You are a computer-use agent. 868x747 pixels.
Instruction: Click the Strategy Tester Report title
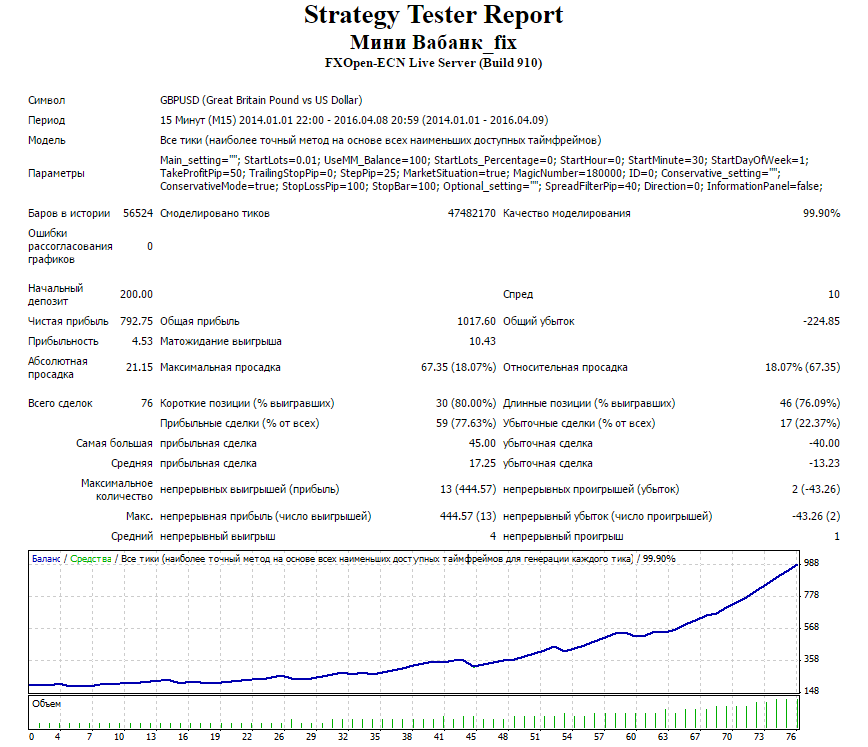pos(433,16)
